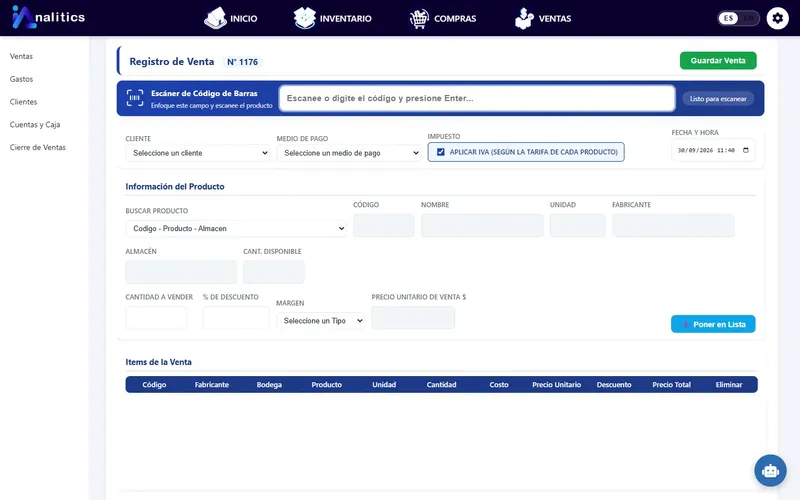The image size is (800, 500).
Task: Open the VENTAS top menu item
Action: 555,19
